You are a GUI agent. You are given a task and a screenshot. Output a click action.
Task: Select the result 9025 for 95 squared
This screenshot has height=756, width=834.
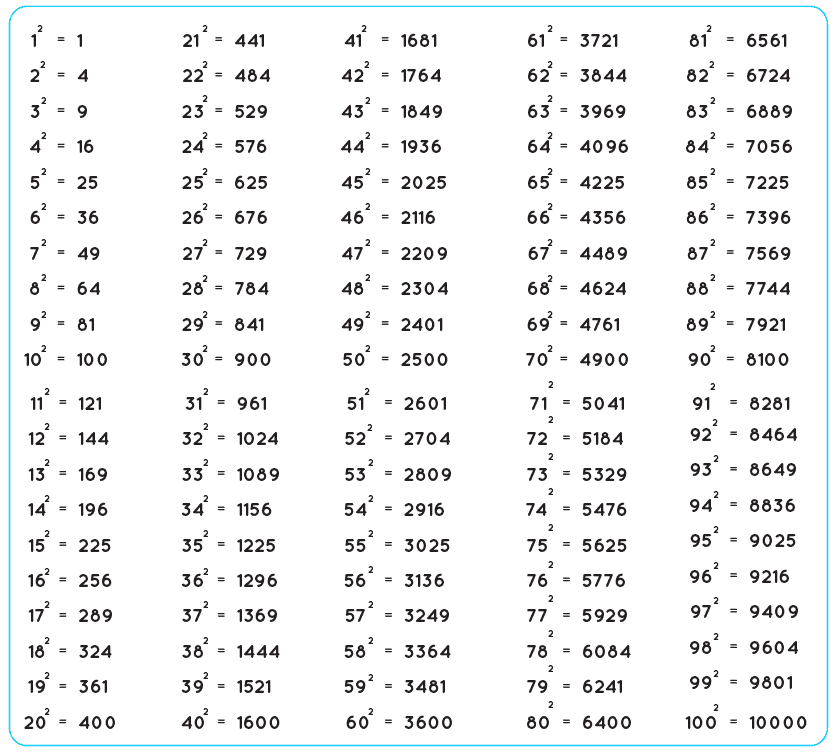[773, 541]
